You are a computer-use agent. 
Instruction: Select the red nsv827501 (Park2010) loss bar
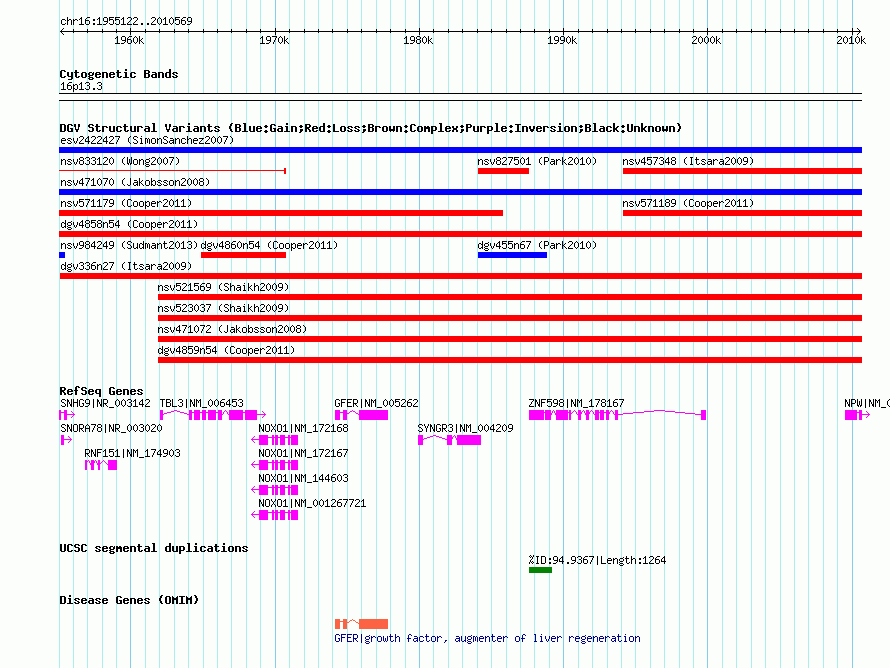[x=503, y=171]
